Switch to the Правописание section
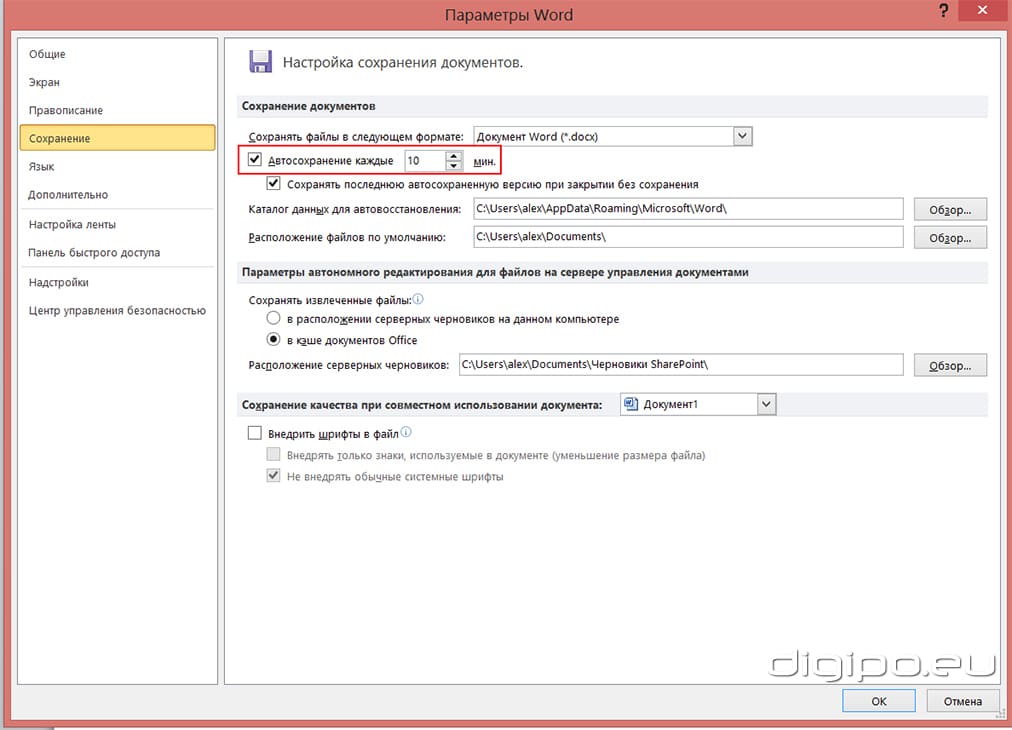The width and height of the screenshot is (1012, 730). click(66, 110)
